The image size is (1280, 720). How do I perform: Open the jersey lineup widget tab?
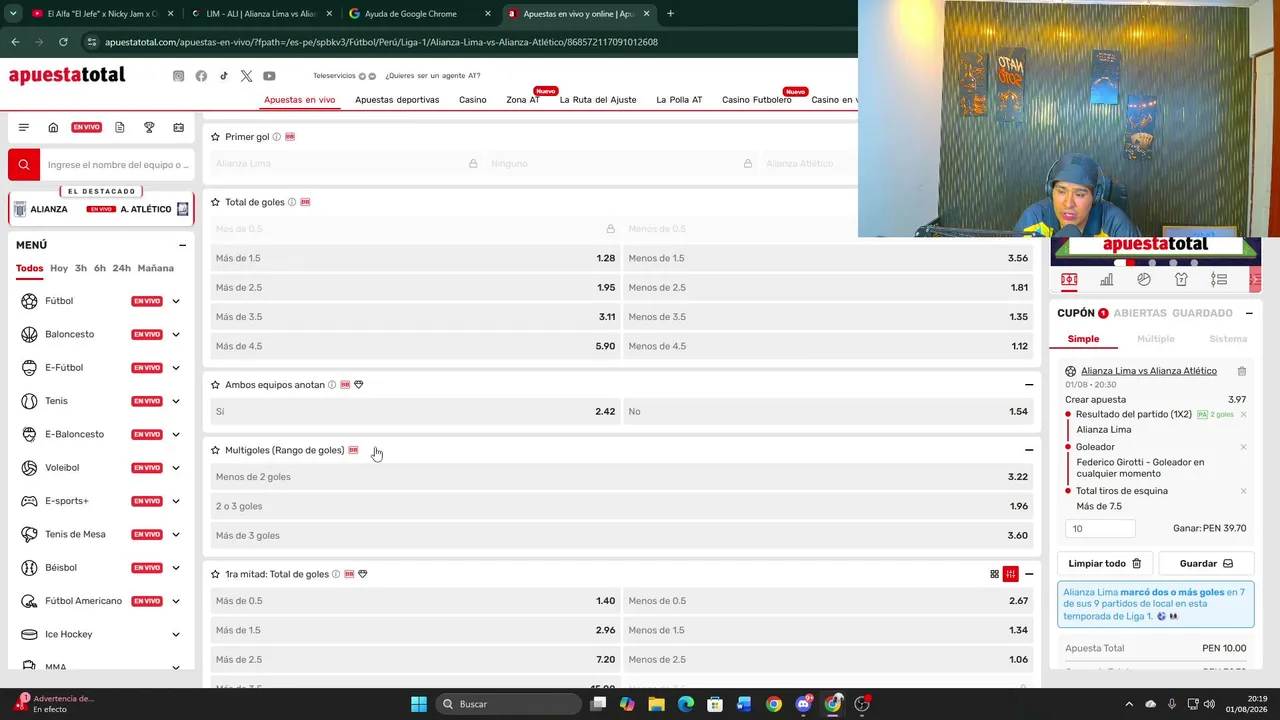(x=1181, y=280)
